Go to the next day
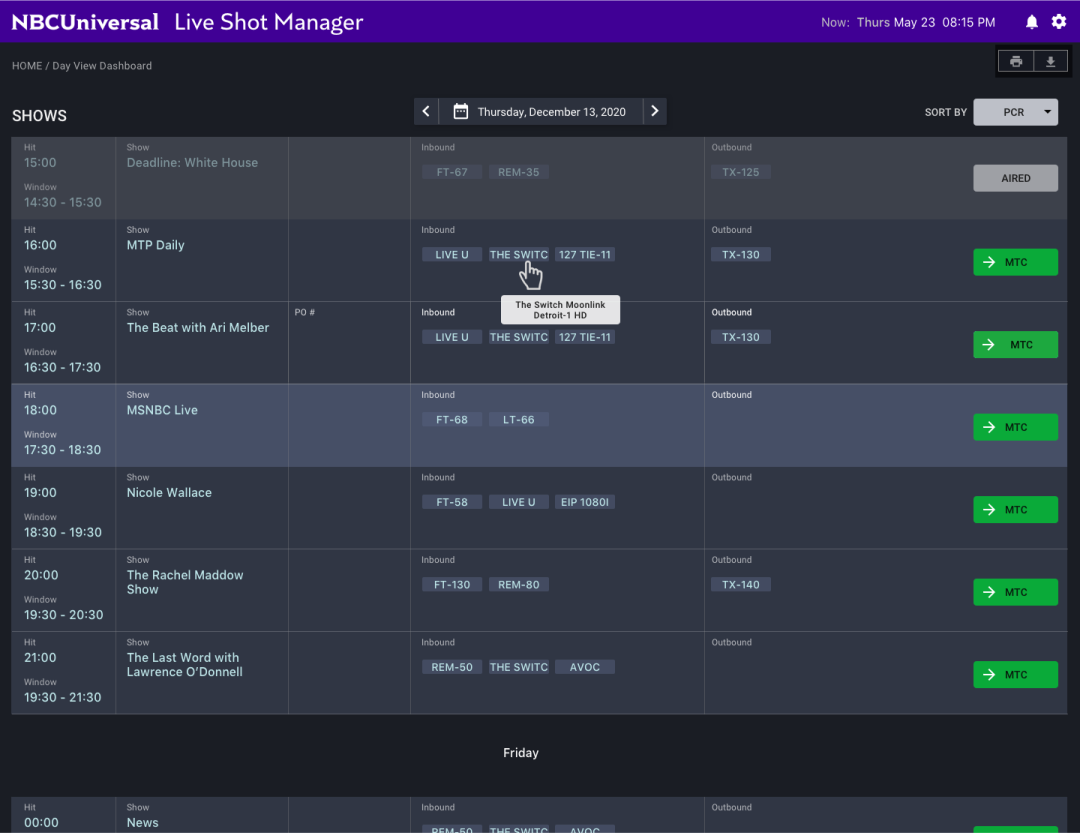Screen dimensions: 1080x834 654,112
